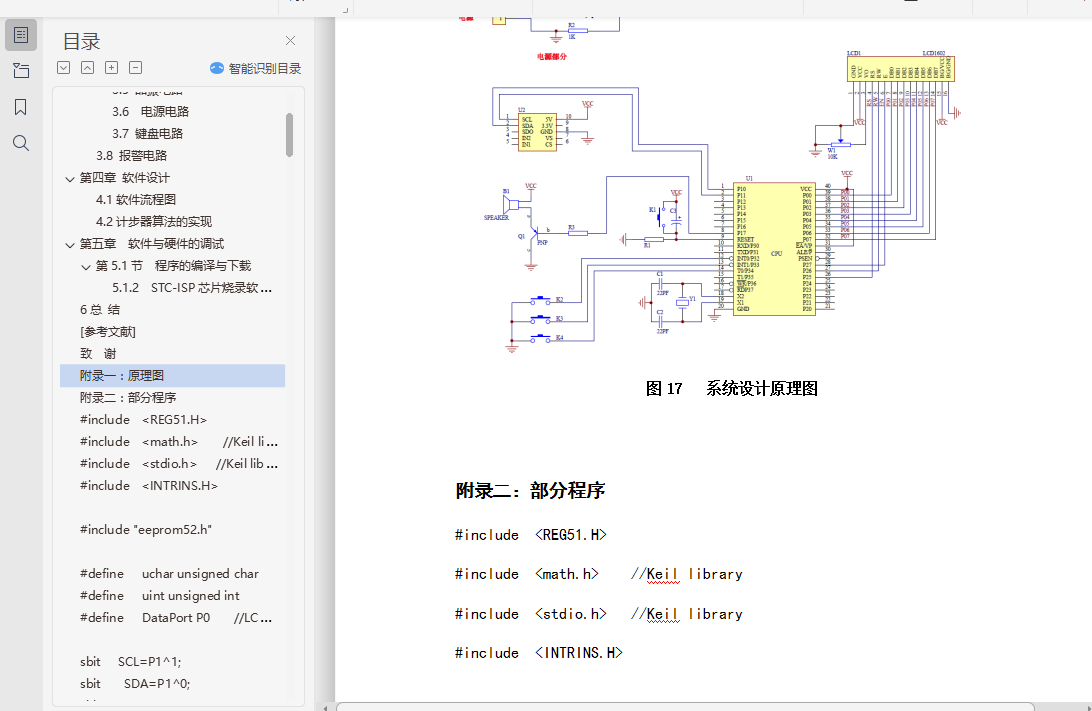Go to 3.7 键盘电路 entry

click(148, 134)
